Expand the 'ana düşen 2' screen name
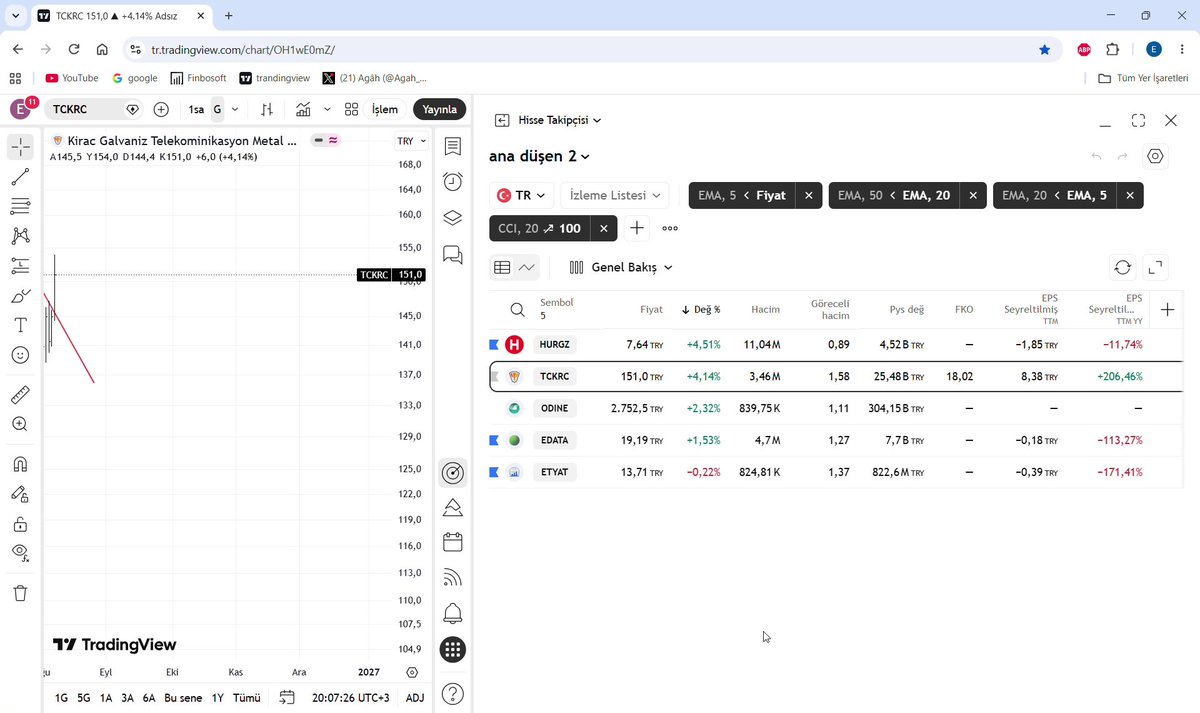 point(539,156)
